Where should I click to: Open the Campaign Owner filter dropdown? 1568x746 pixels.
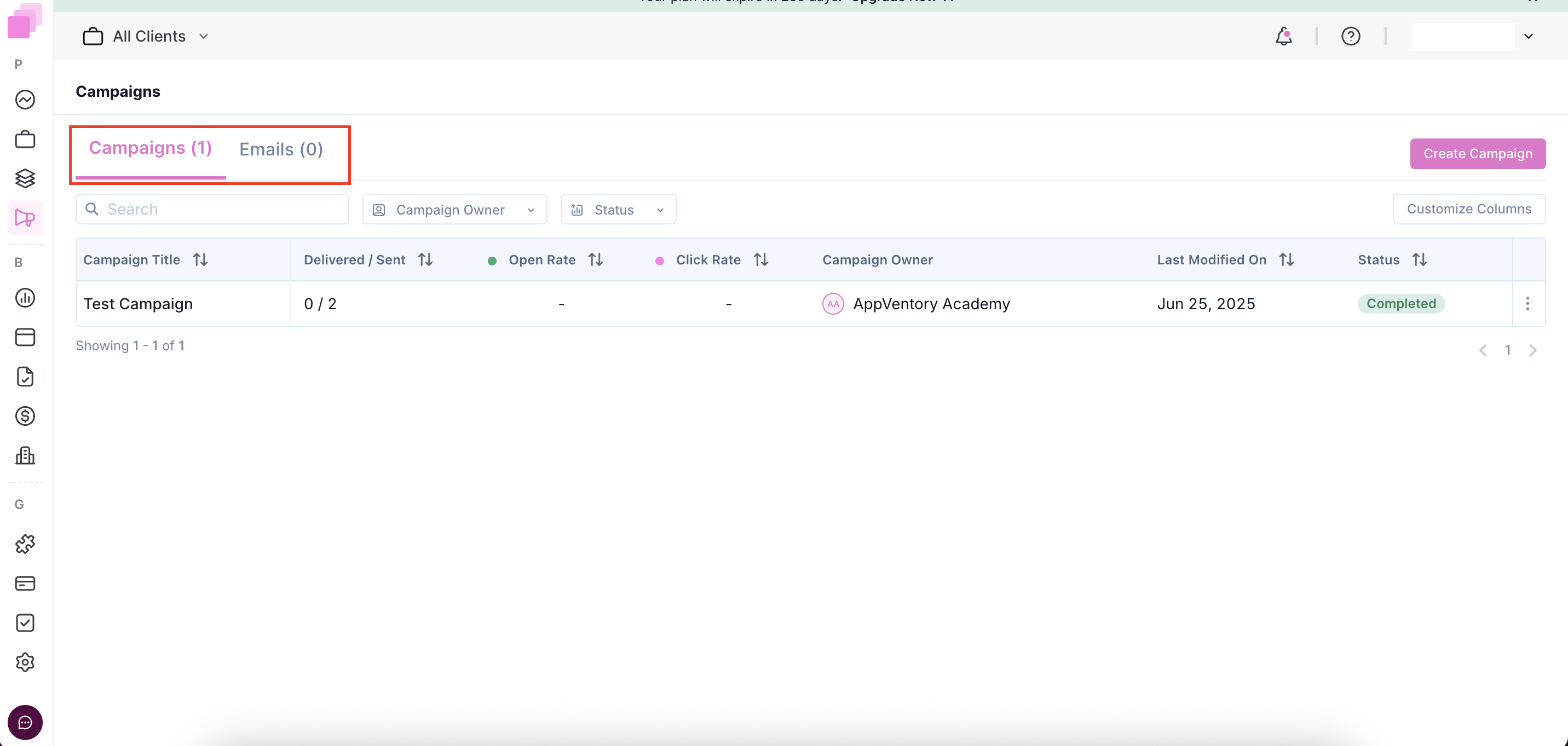pos(454,209)
